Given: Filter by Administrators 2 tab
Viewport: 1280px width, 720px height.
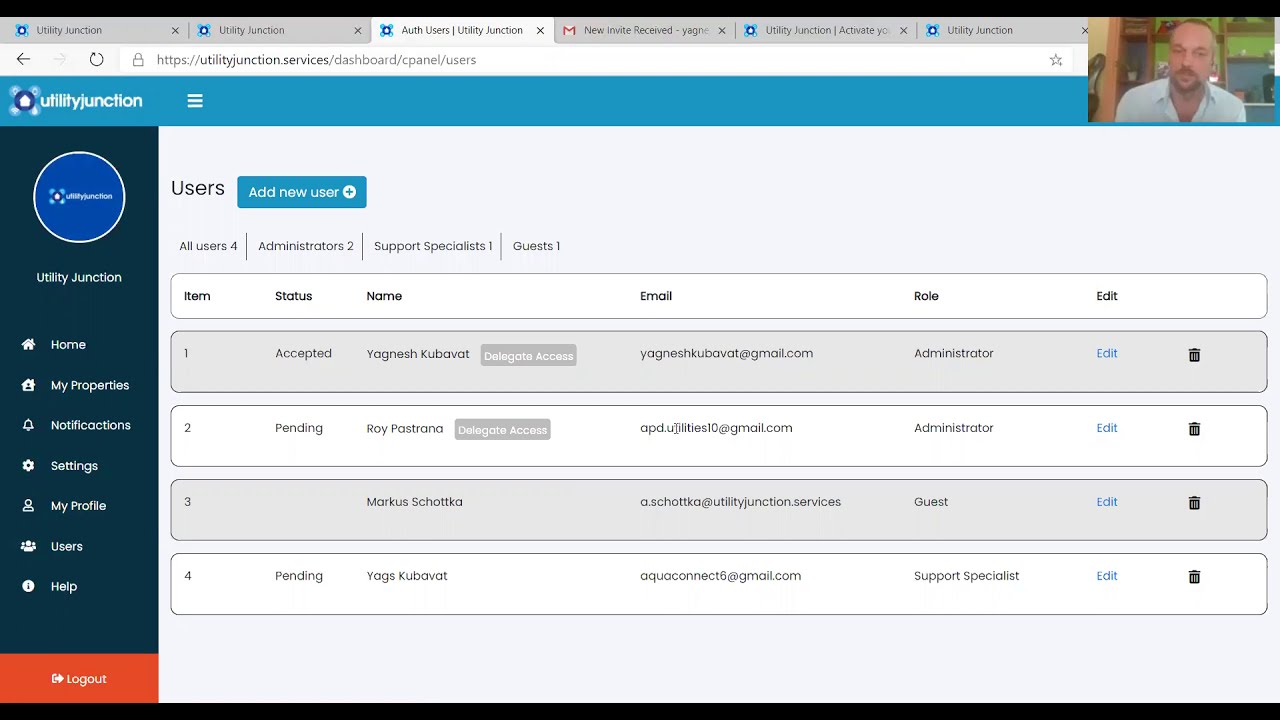Looking at the screenshot, I should point(305,246).
